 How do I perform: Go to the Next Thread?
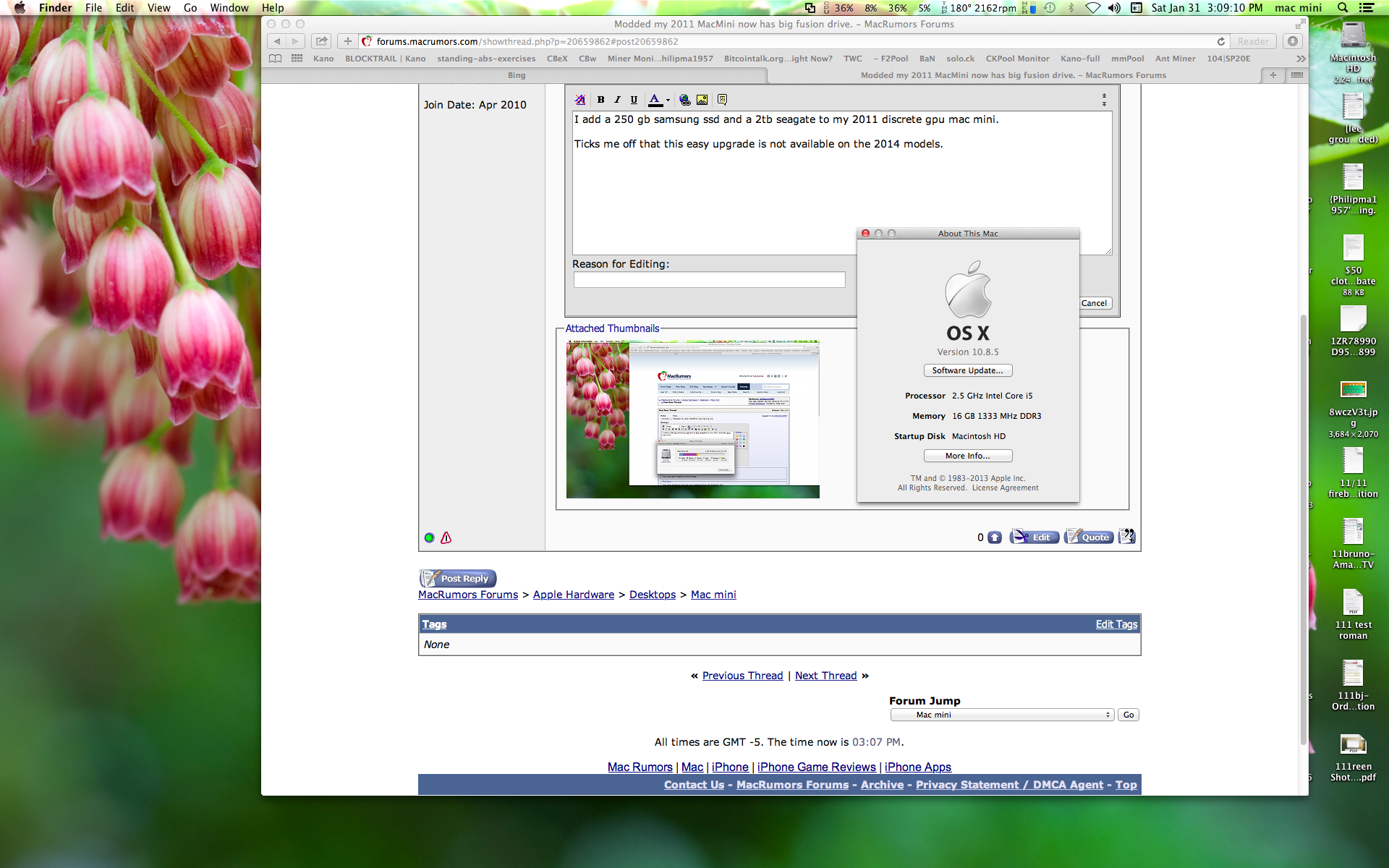(825, 676)
